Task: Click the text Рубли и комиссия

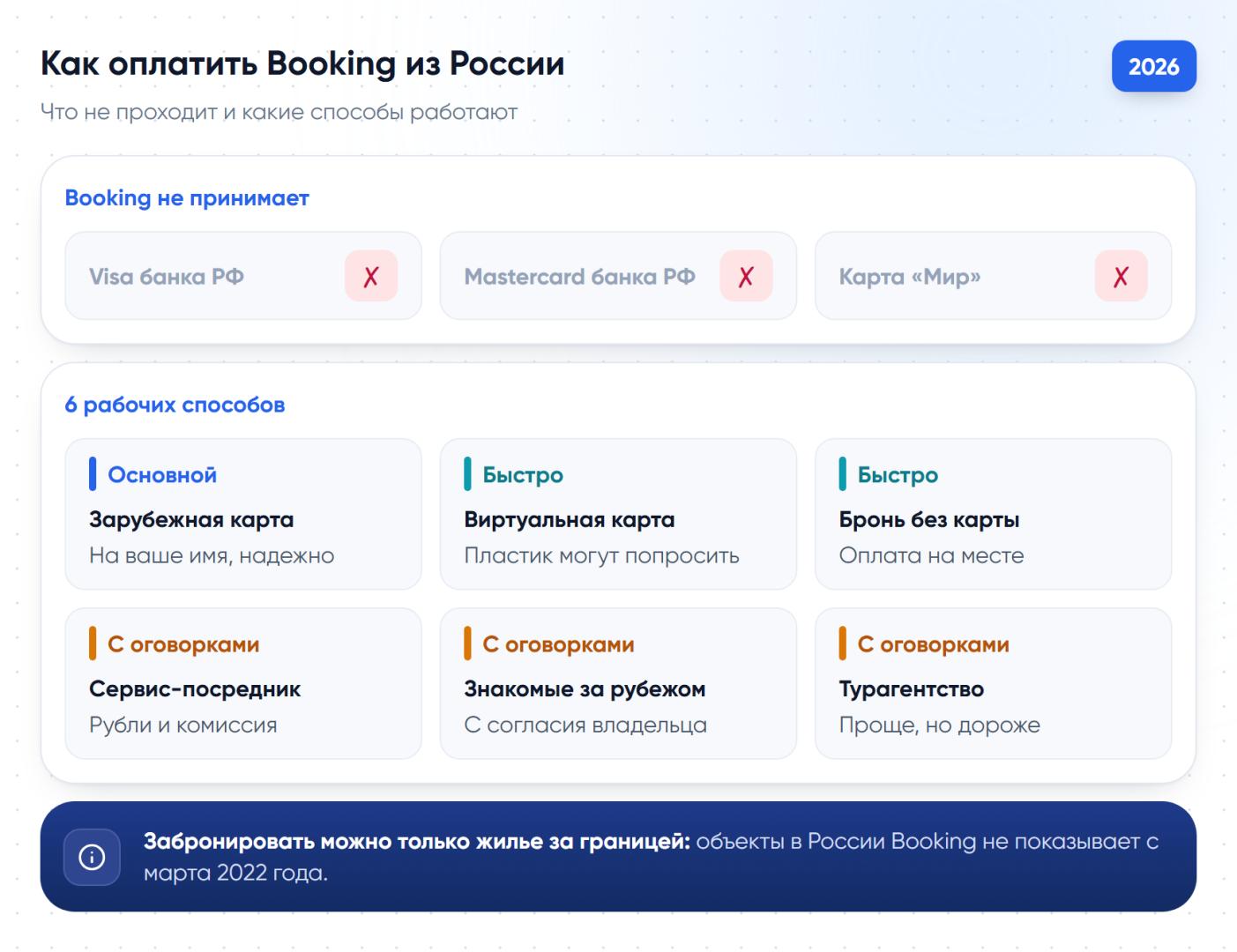Action: click(x=183, y=725)
